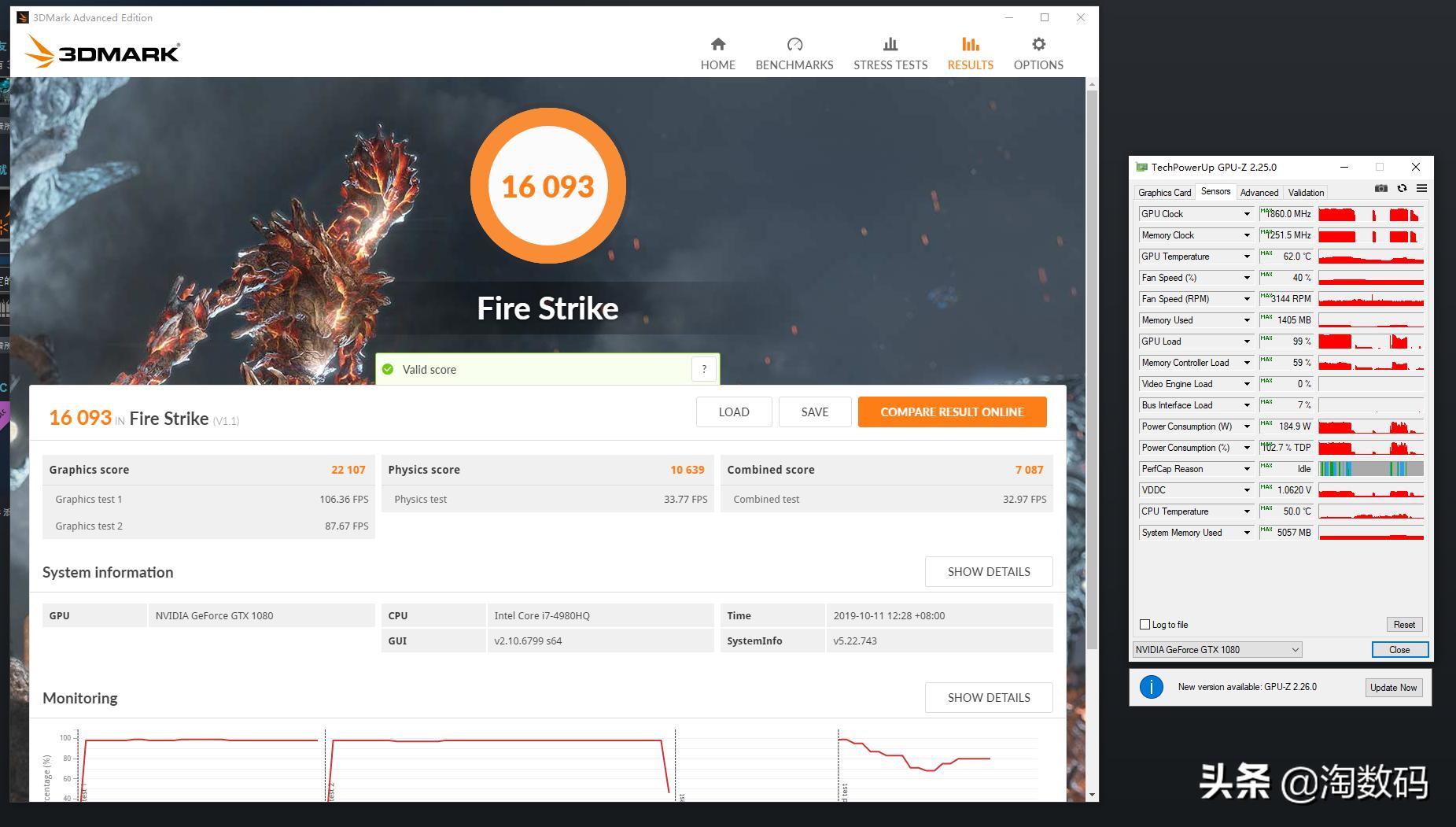Open the 3DMark Home screen
1456x827 pixels.
click(x=717, y=53)
